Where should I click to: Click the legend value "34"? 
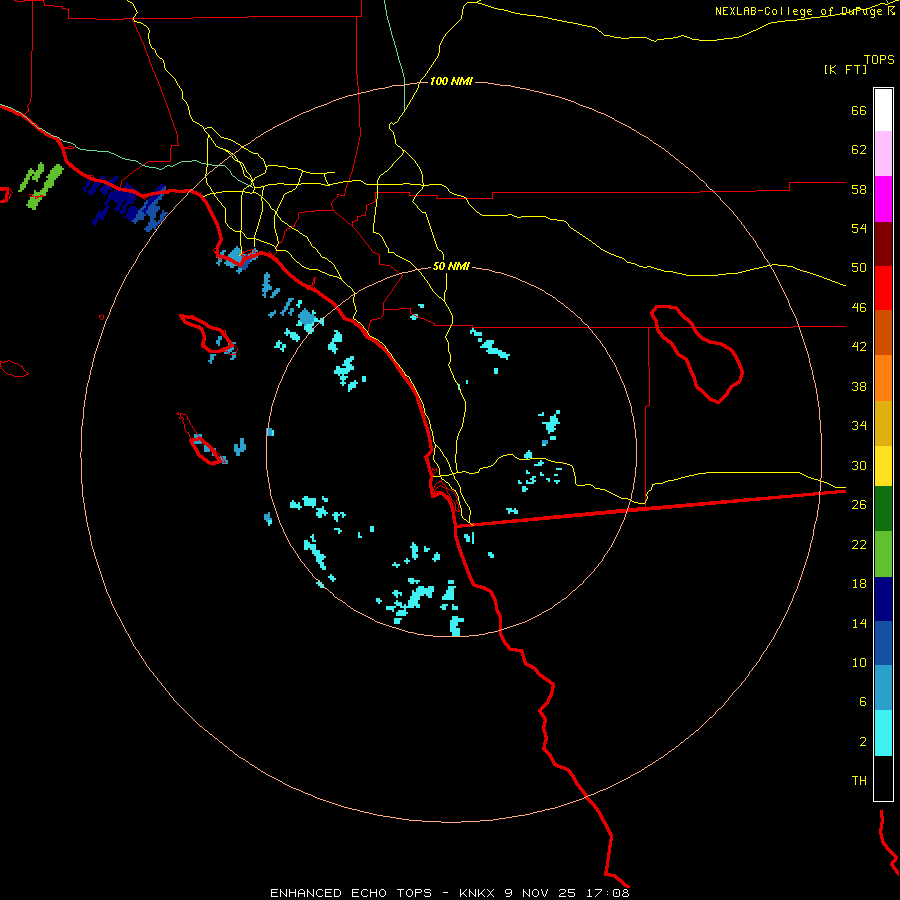(859, 425)
